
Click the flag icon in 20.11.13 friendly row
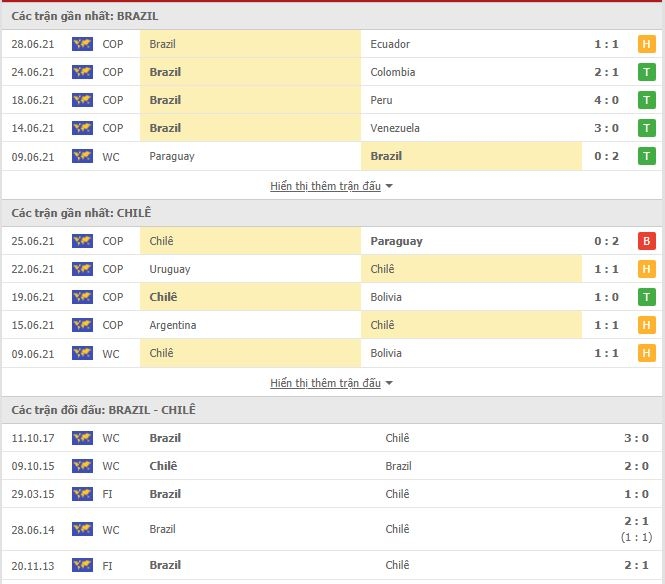tap(82, 565)
